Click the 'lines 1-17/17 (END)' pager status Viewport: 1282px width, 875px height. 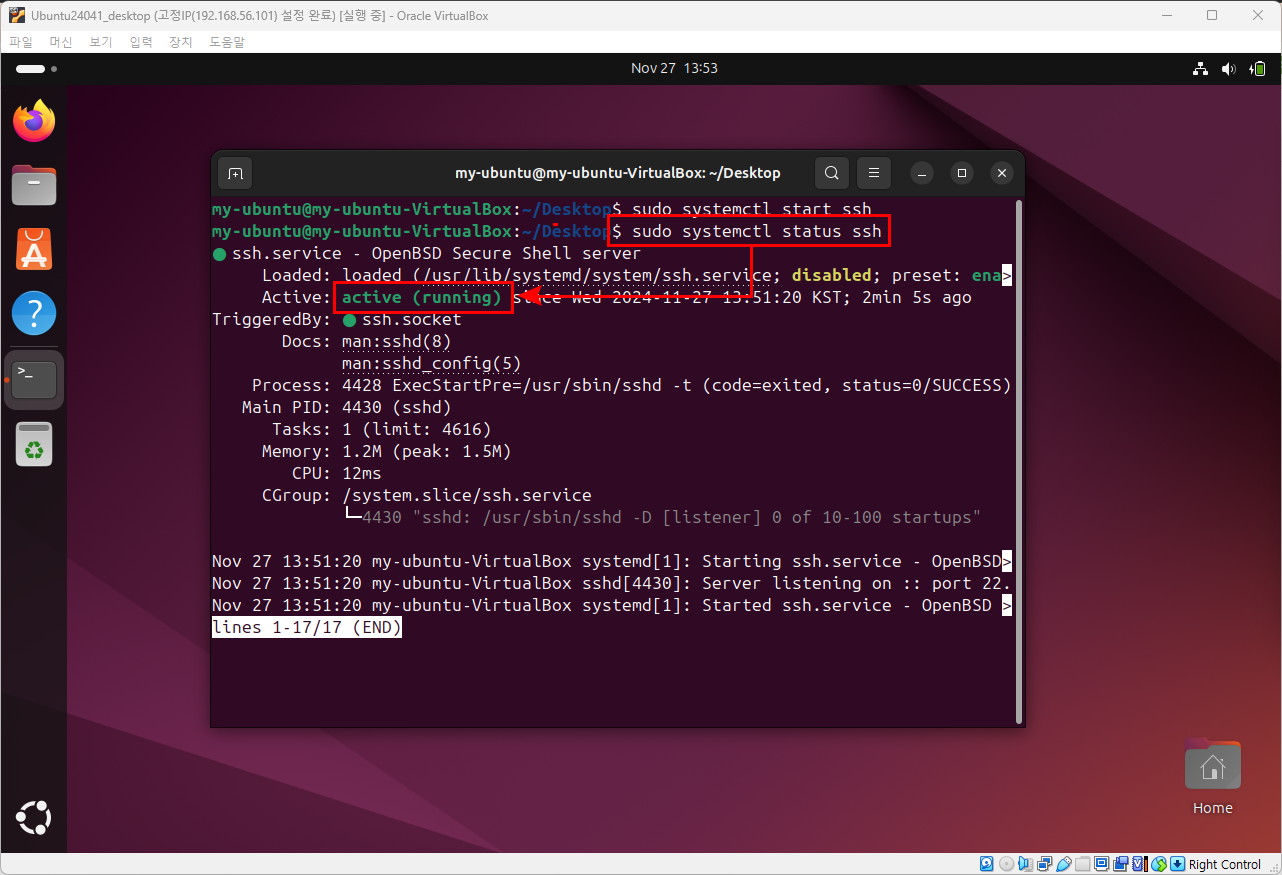(x=307, y=628)
